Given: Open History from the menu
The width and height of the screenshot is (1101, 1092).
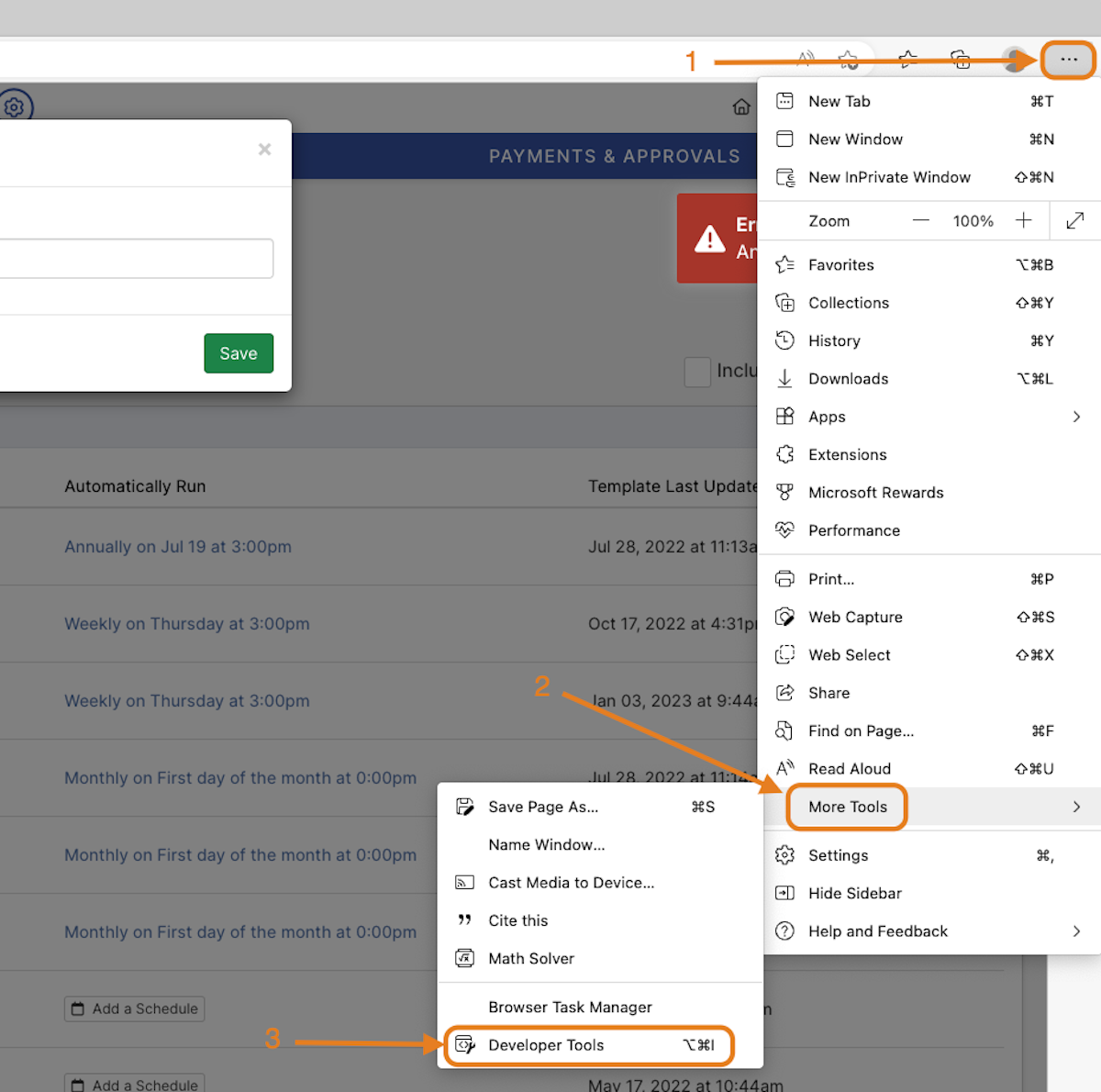Looking at the screenshot, I should click(x=929, y=340).
